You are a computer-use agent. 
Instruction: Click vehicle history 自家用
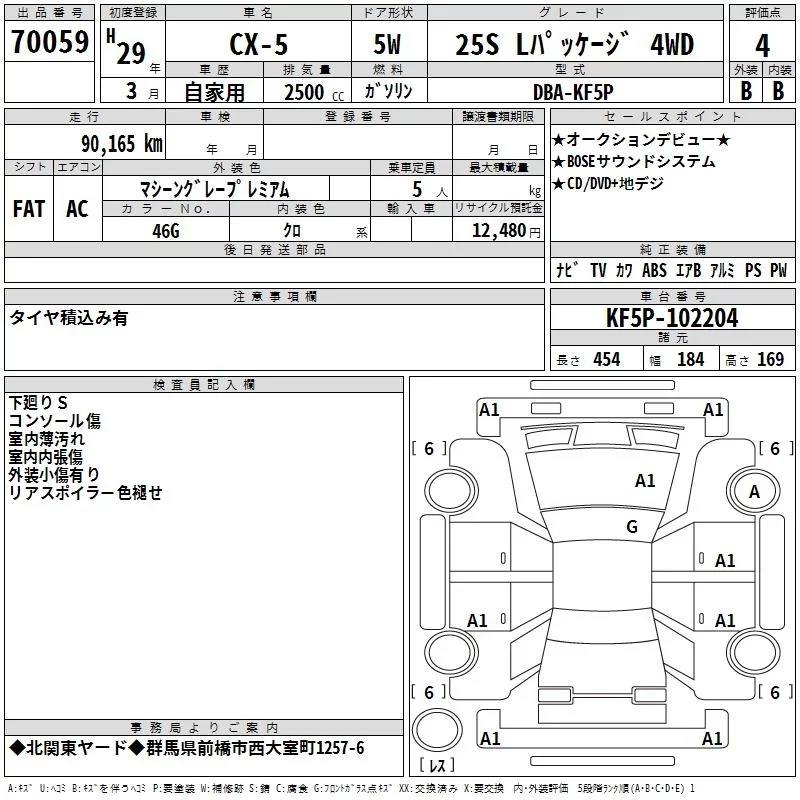tap(214, 92)
